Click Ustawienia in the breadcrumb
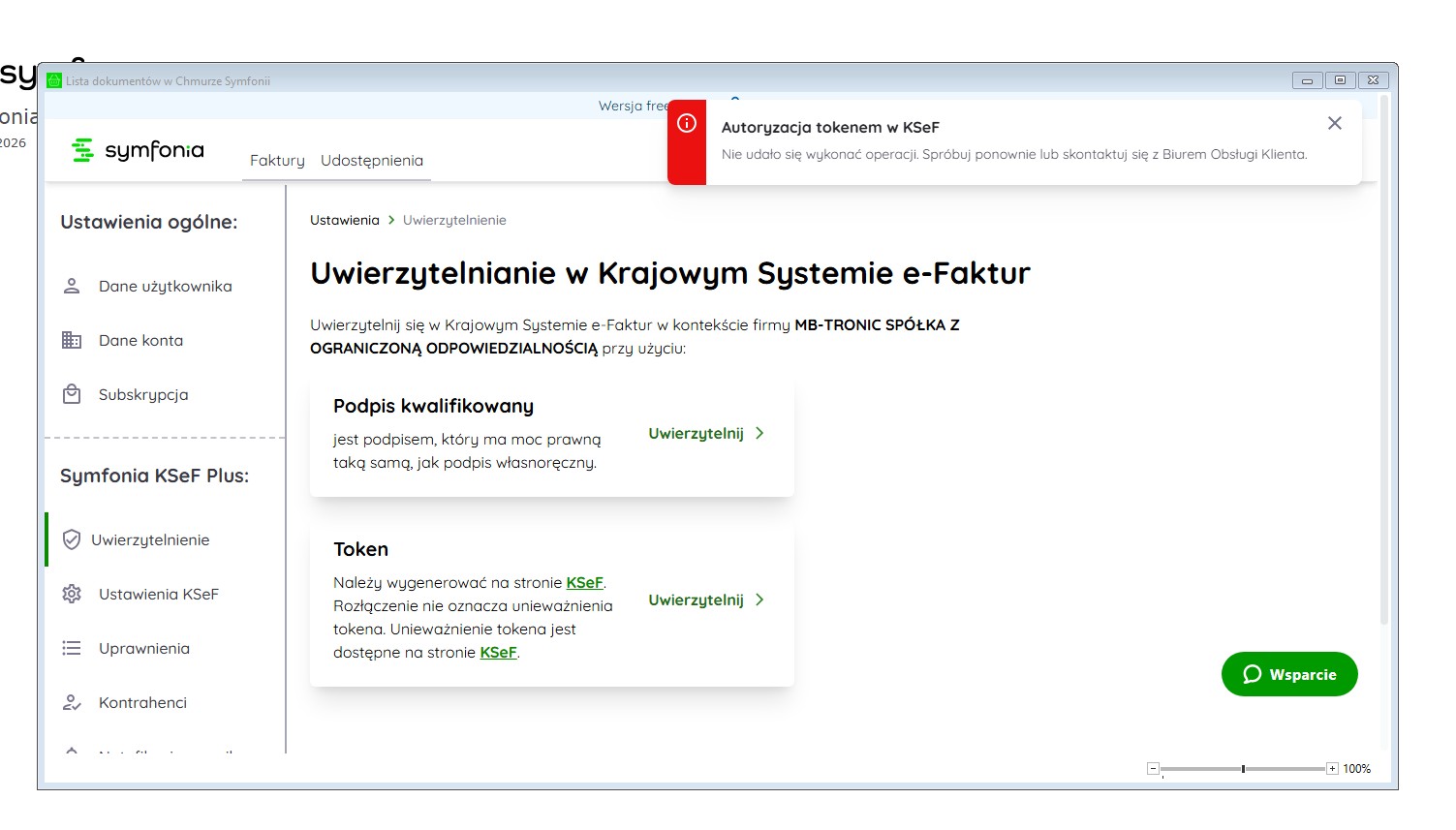This screenshot has height=830, width=1456. [x=345, y=221]
